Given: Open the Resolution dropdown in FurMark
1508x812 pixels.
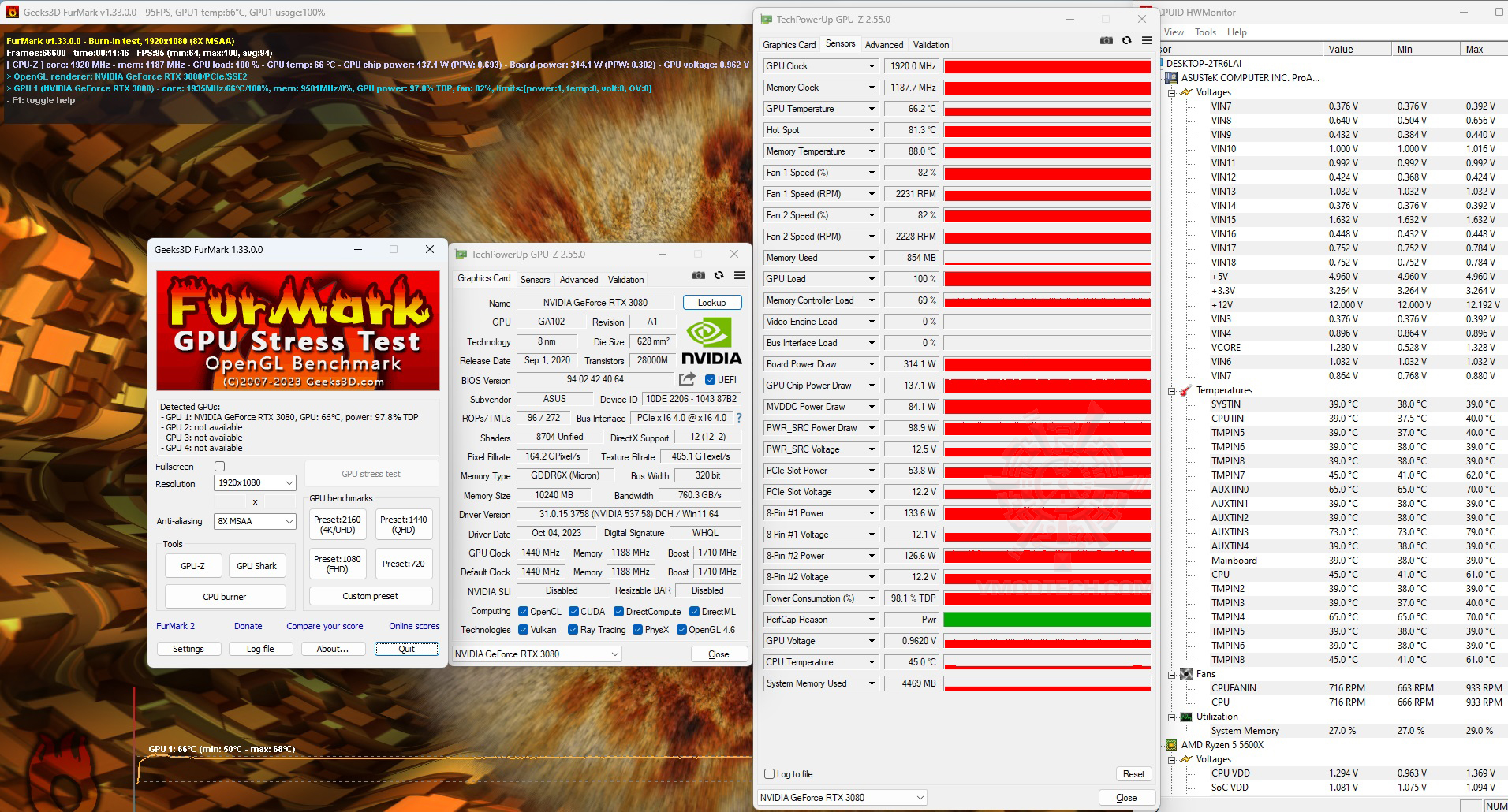Looking at the screenshot, I should (256, 482).
